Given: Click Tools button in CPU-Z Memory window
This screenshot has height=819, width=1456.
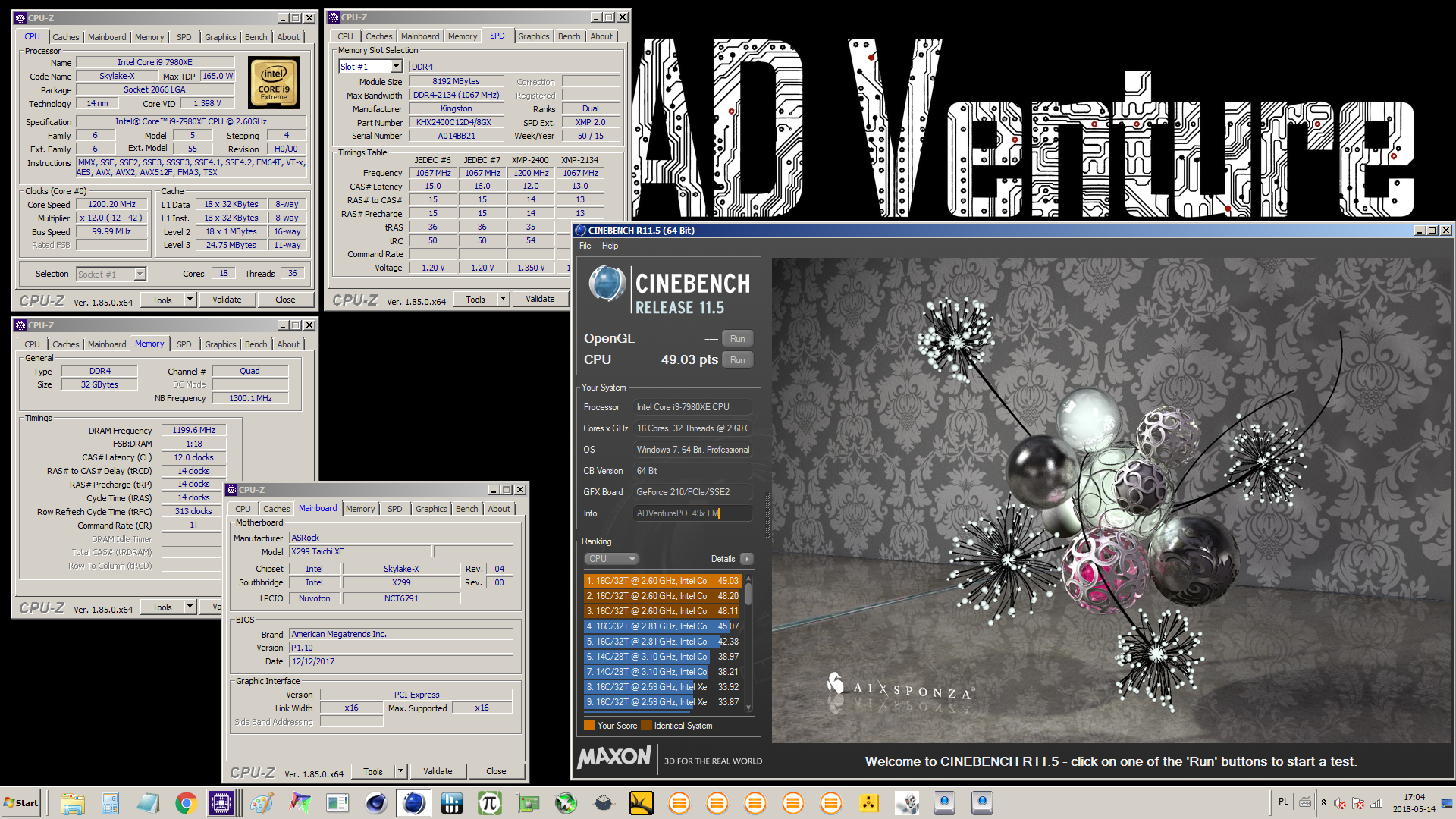Looking at the screenshot, I should (x=162, y=607).
